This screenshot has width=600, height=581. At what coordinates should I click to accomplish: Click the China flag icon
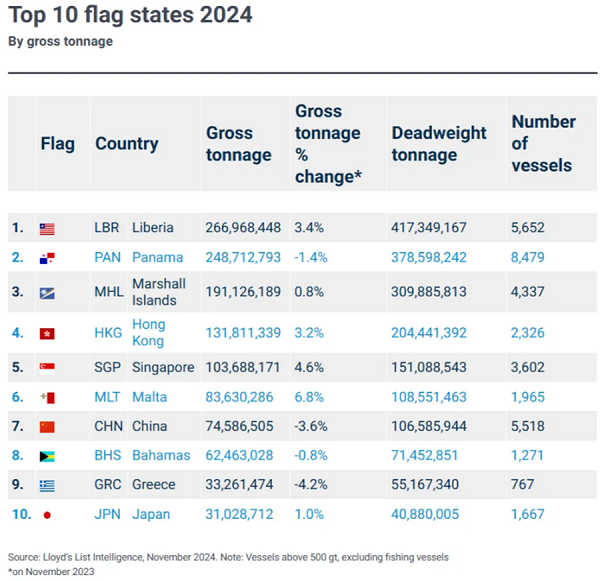point(47,427)
